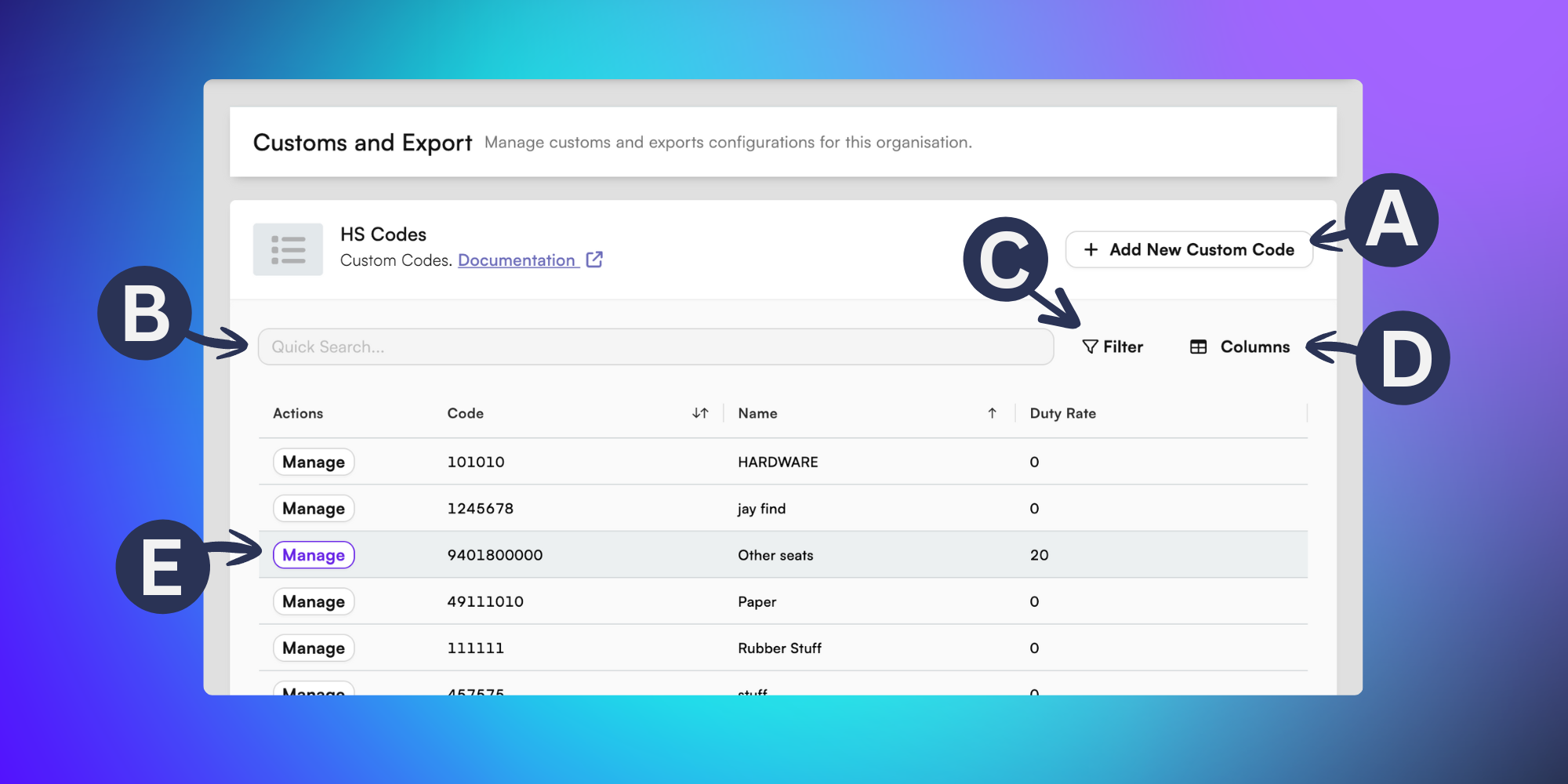Screen dimensions: 1568x784
Task: Select code cell 49111010
Action: tap(485, 601)
